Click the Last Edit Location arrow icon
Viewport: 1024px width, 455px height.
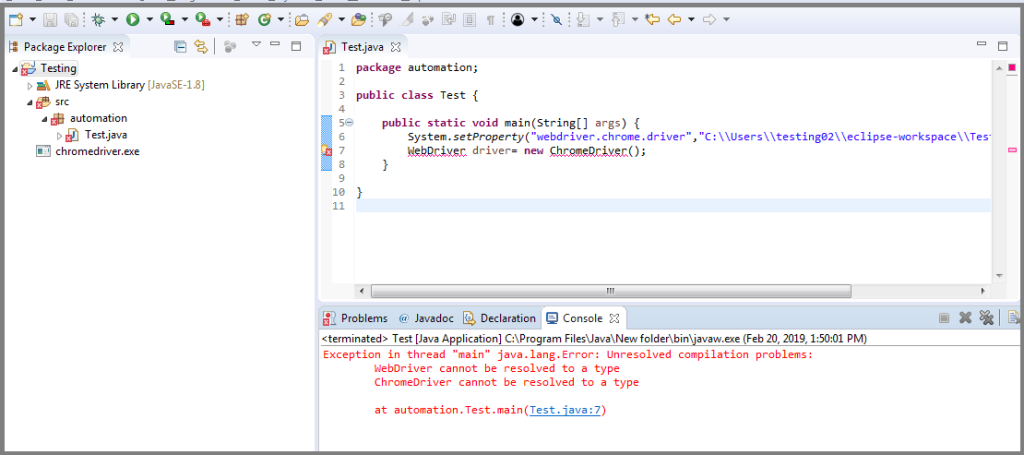click(x=653, y=19)
